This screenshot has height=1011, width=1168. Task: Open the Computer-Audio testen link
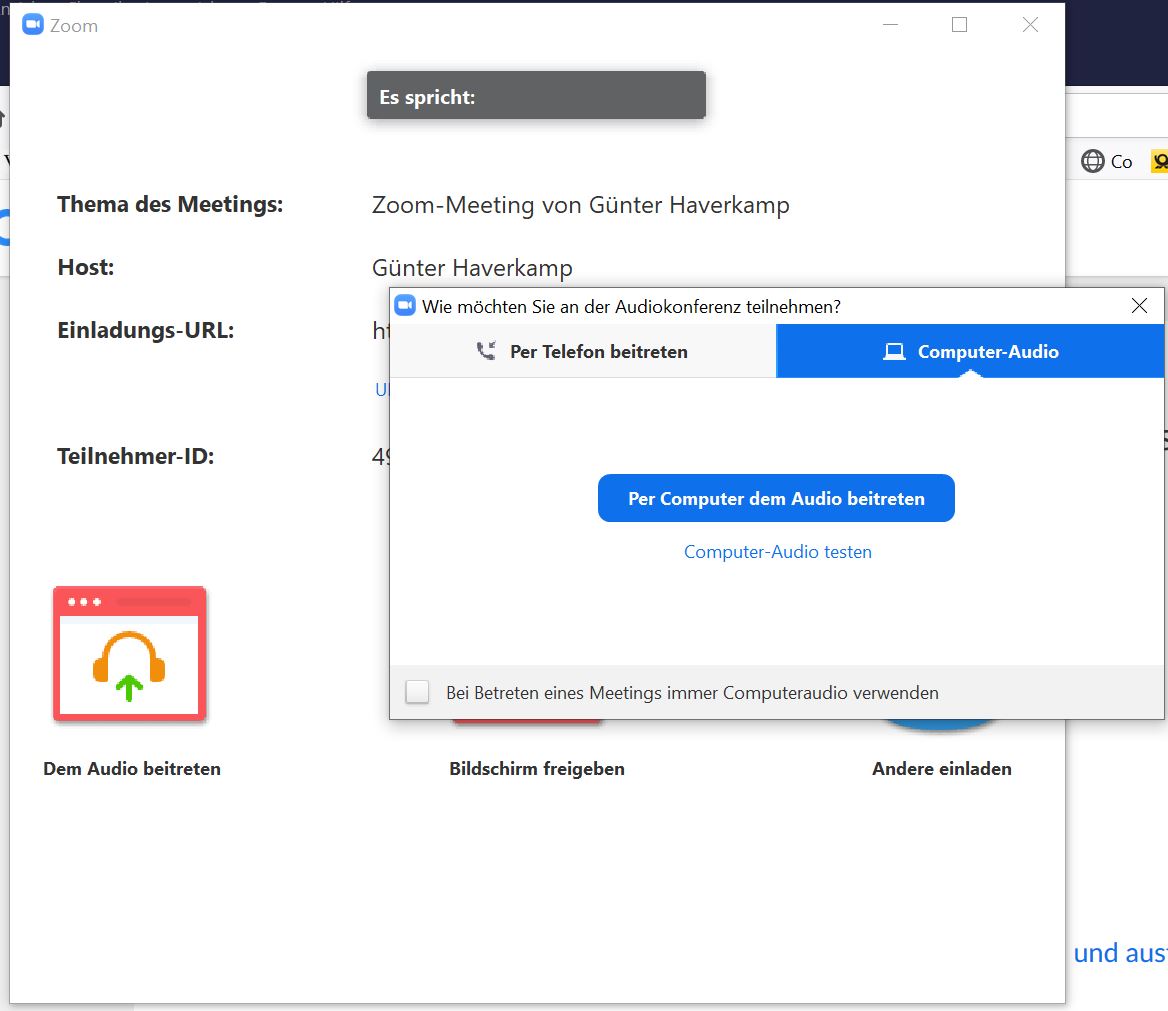[x=778, y=551]
